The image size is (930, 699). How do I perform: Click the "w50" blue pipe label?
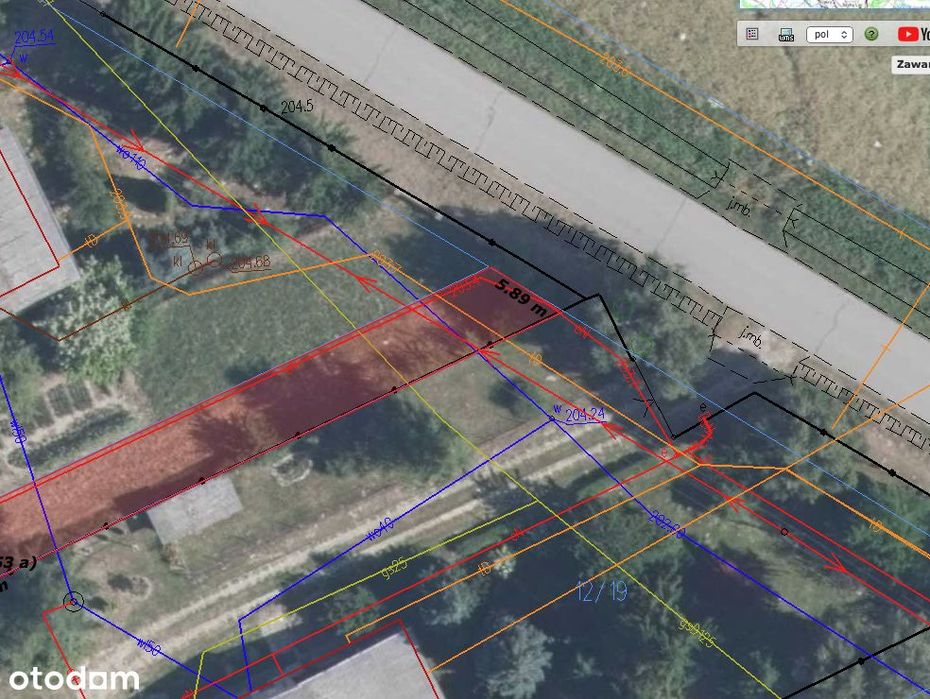(x=148, y=647)
